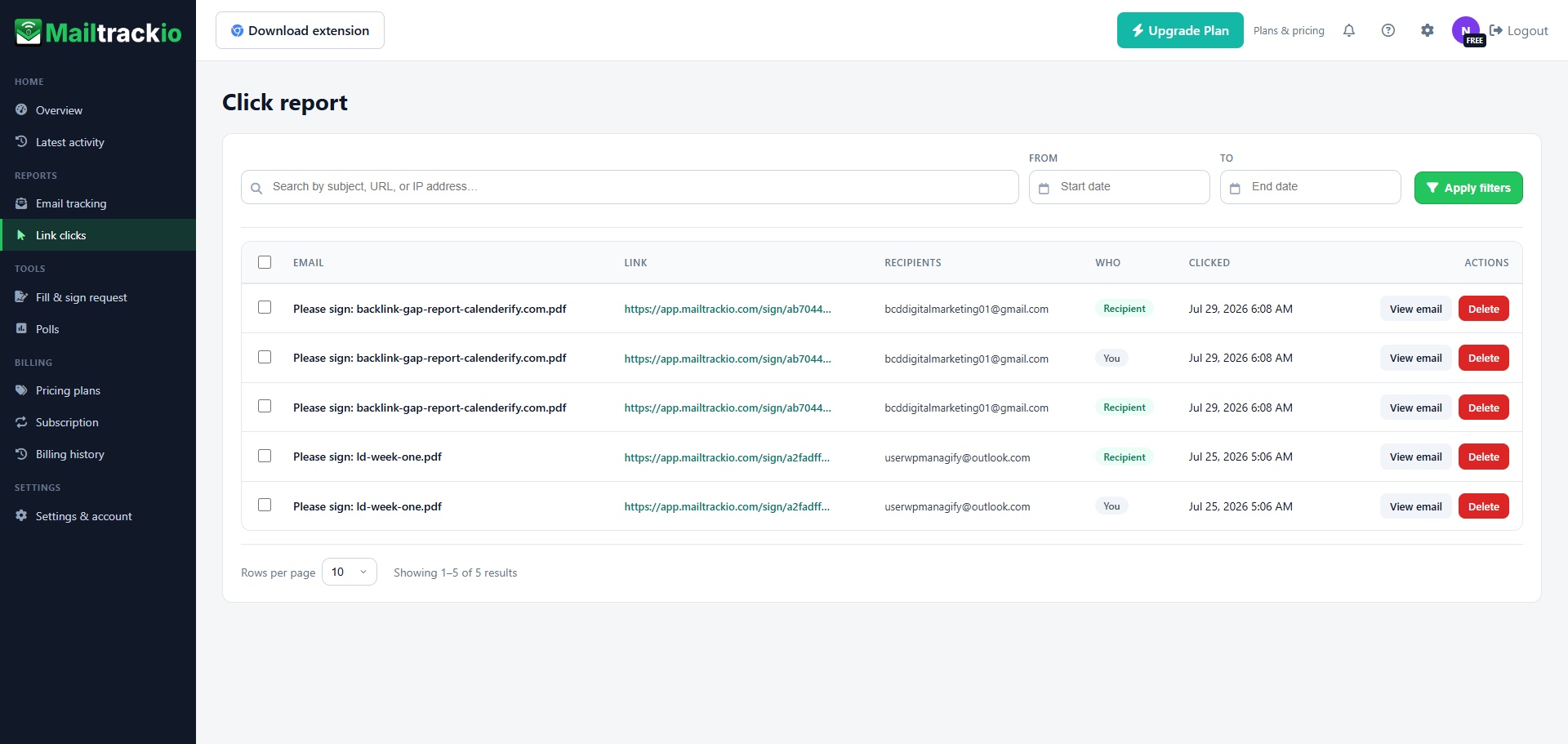Click the Start date calendar icon

tap(1044, 188)
